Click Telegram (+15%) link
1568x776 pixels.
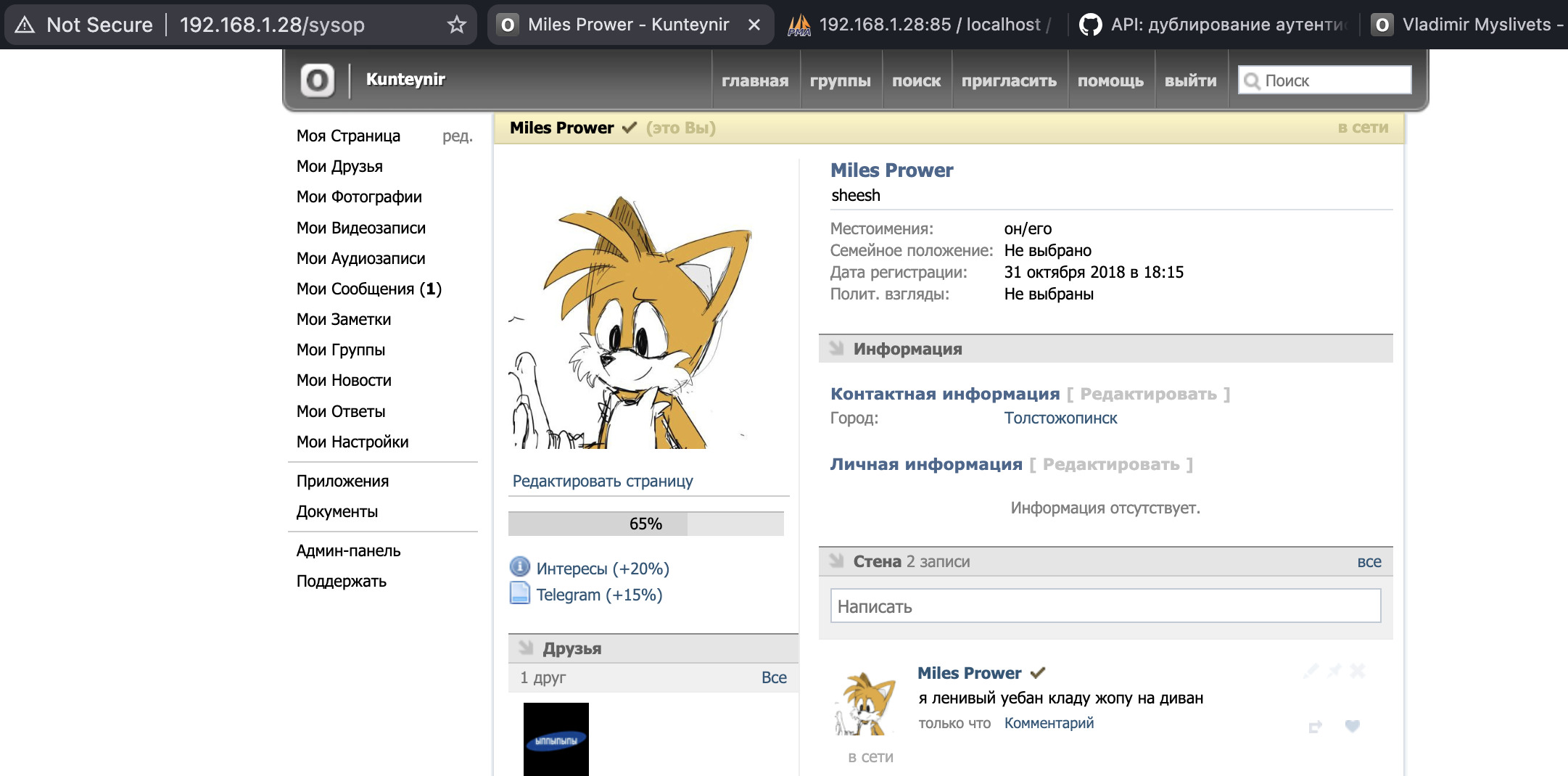[599, 595]
